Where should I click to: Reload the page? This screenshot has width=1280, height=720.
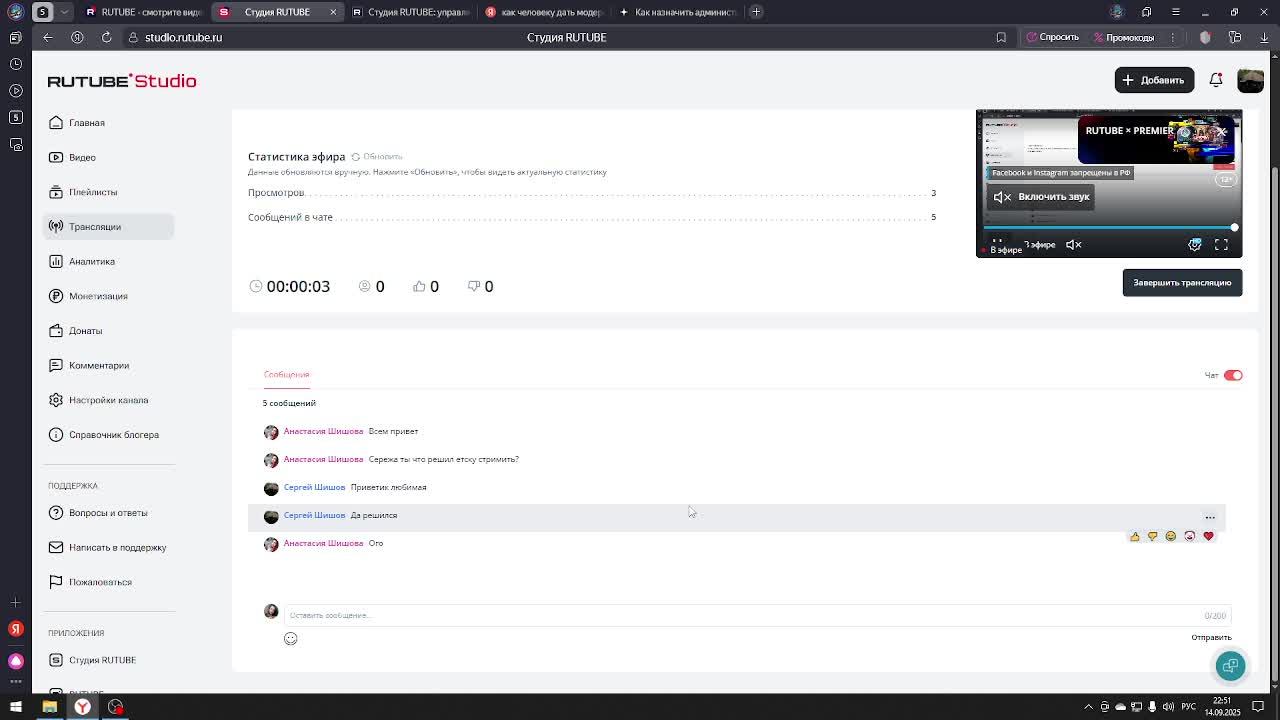pyautogui.click(x=106, y=37)
